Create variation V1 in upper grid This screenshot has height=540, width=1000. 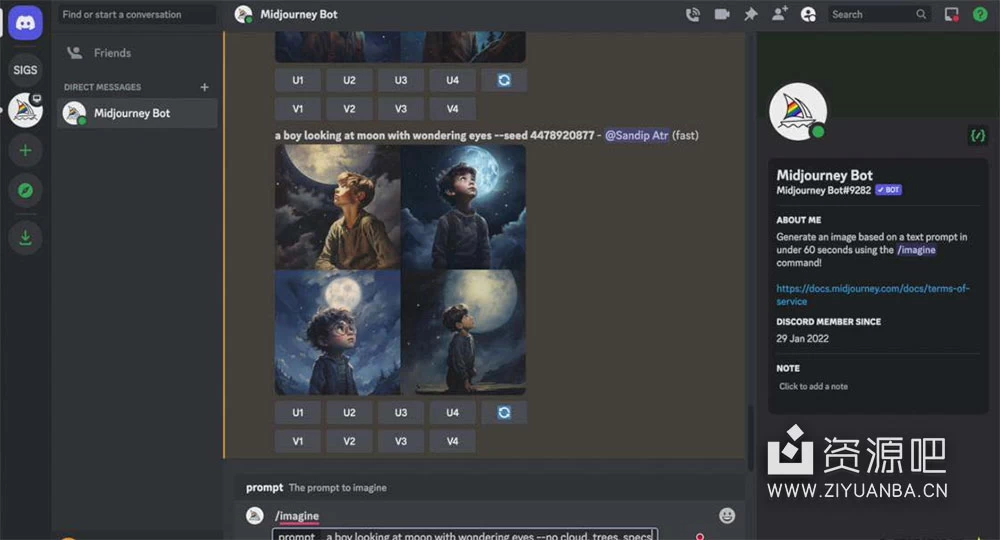(x=298, y=109)
